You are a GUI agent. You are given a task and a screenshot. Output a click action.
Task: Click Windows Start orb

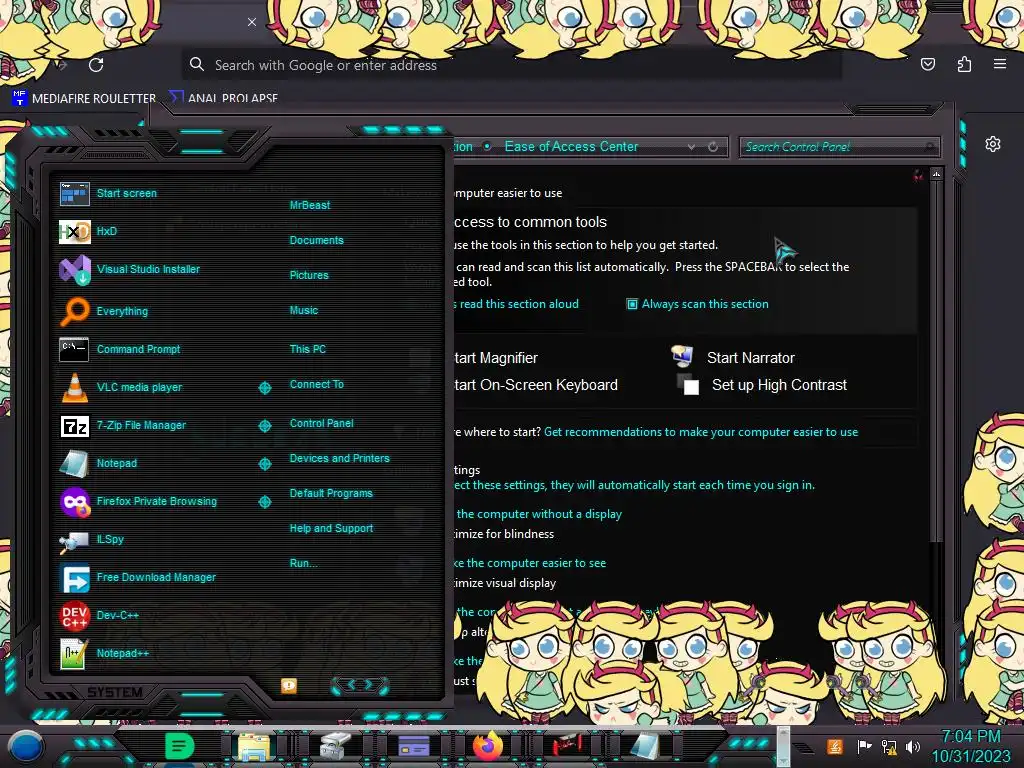(27, 746)
